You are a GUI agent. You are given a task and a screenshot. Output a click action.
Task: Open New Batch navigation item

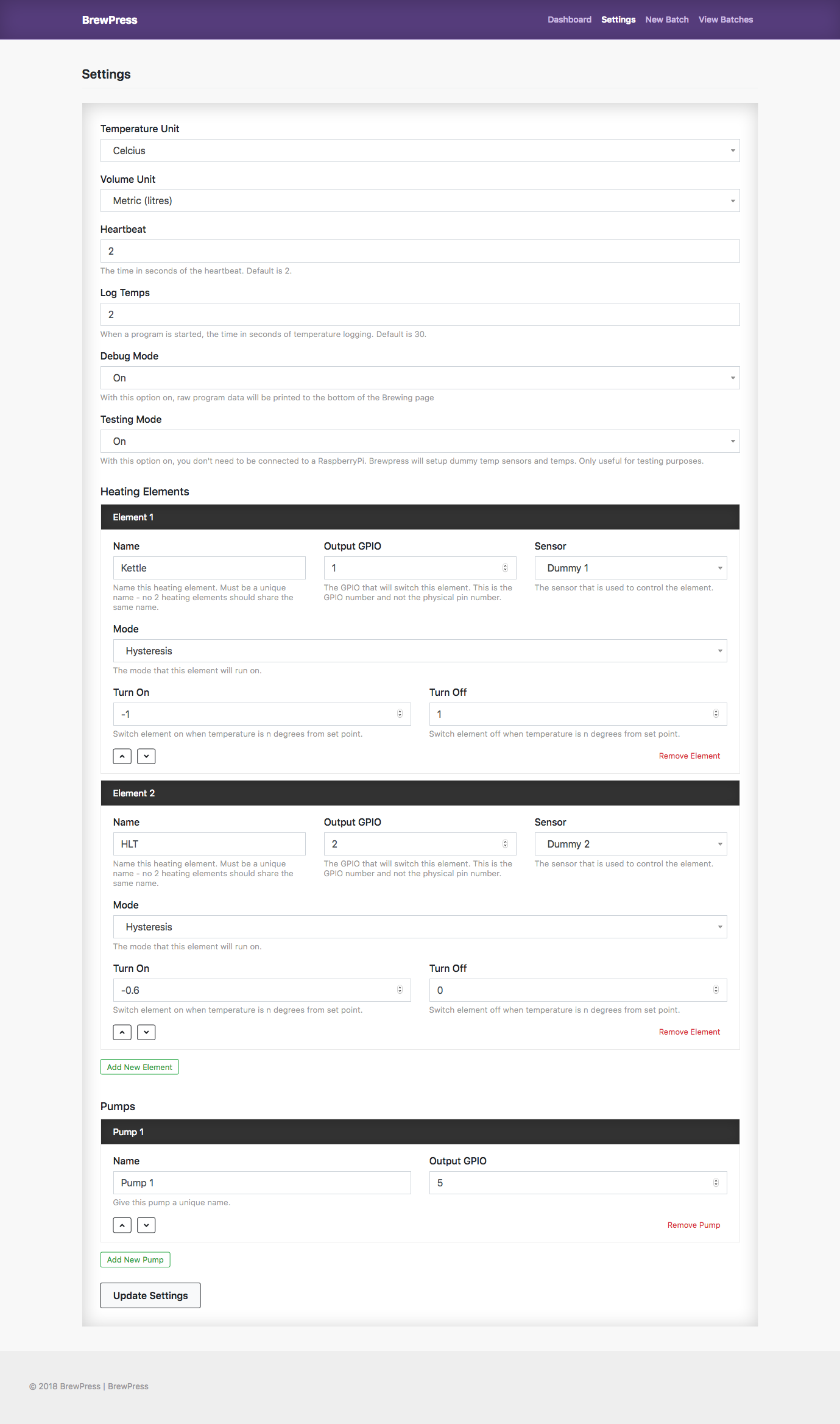pos(667,19)
